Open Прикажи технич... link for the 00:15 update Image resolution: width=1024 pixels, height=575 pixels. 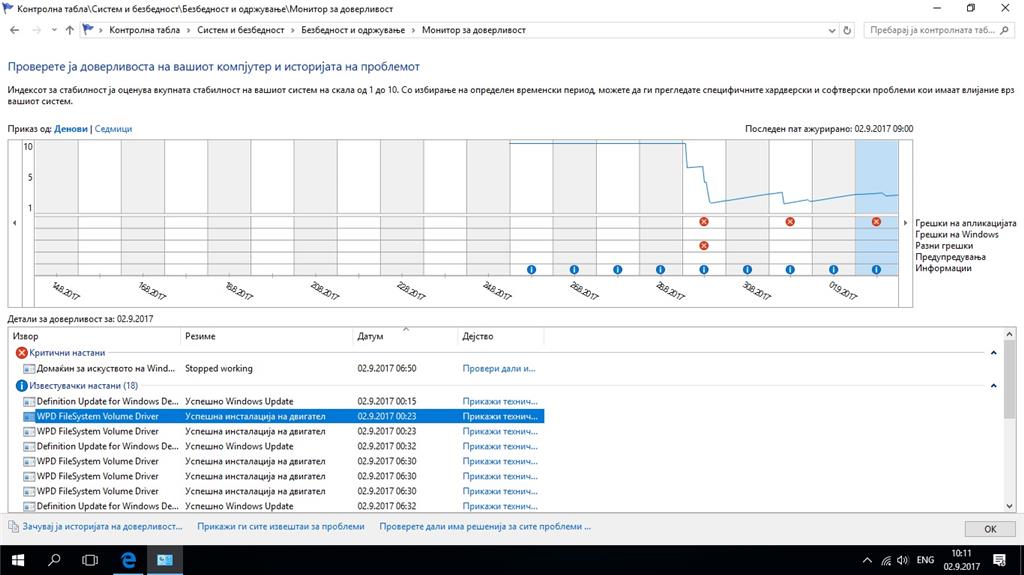coord(500,401)
